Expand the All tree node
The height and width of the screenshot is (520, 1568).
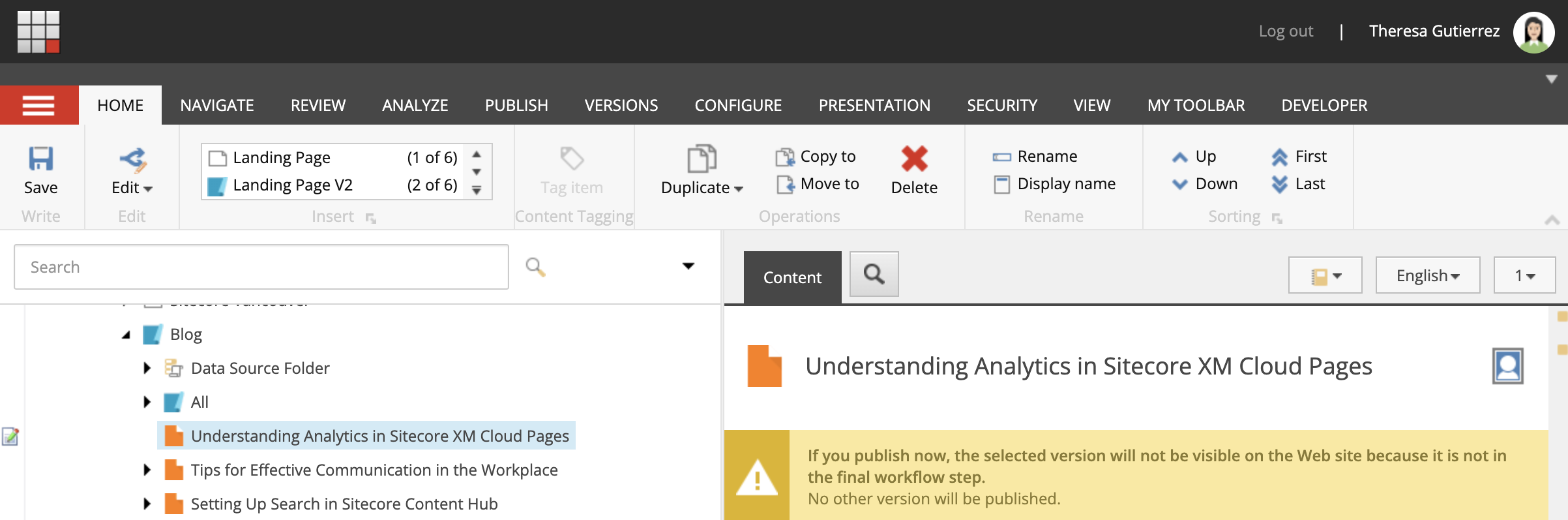pyautogui.click(x=147, y=402)
